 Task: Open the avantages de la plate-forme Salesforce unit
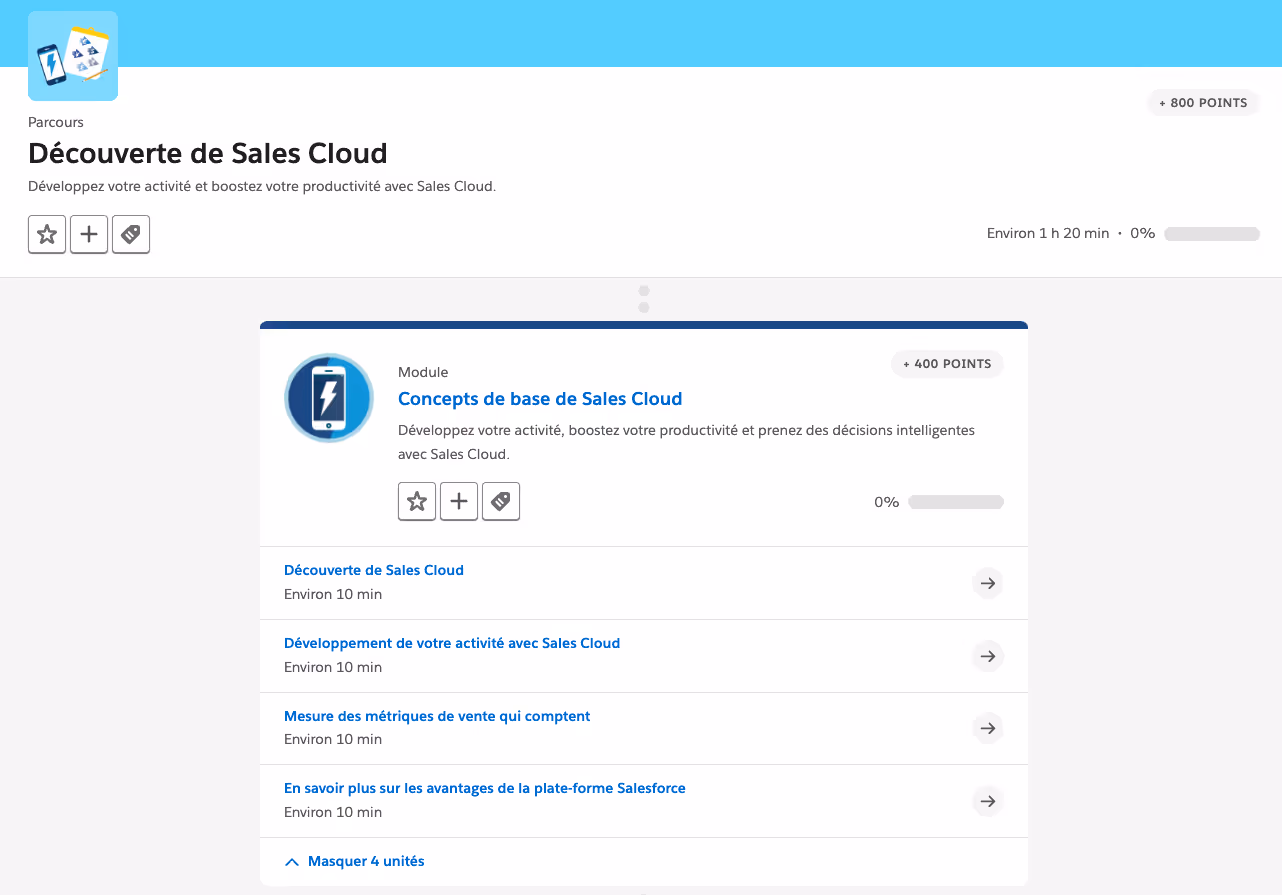[x=485, y=788]
